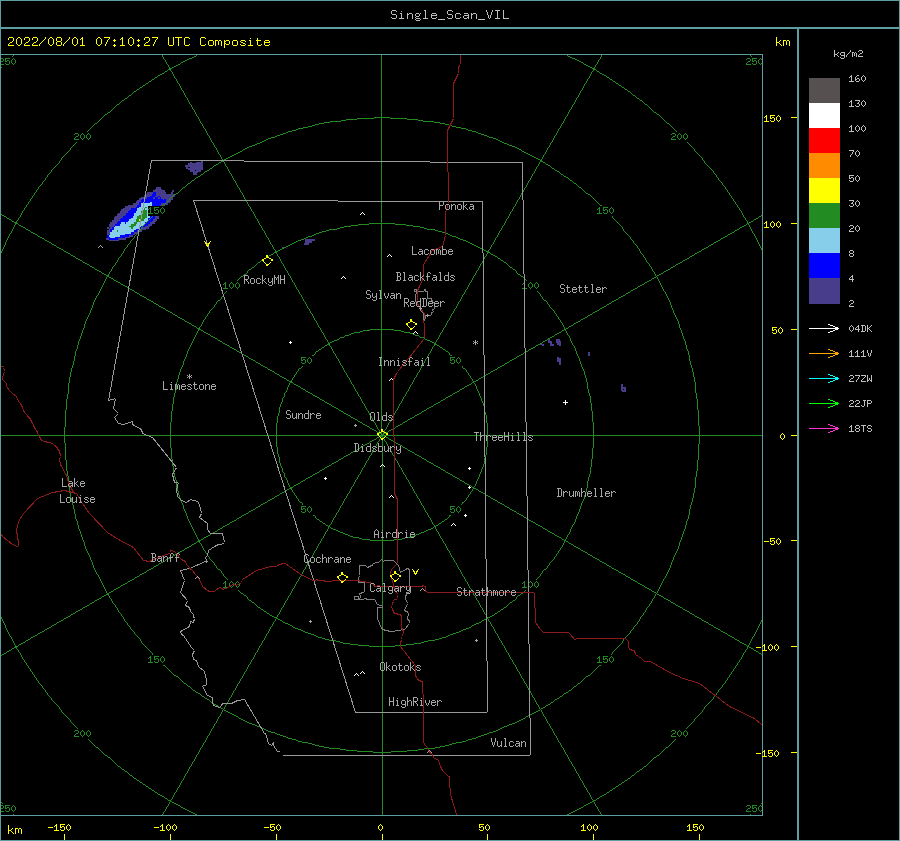Image resolution: width=900 pixels, height=841 pixels.
Task: Click the Strathmore label
Action: (x=486, y=592)
